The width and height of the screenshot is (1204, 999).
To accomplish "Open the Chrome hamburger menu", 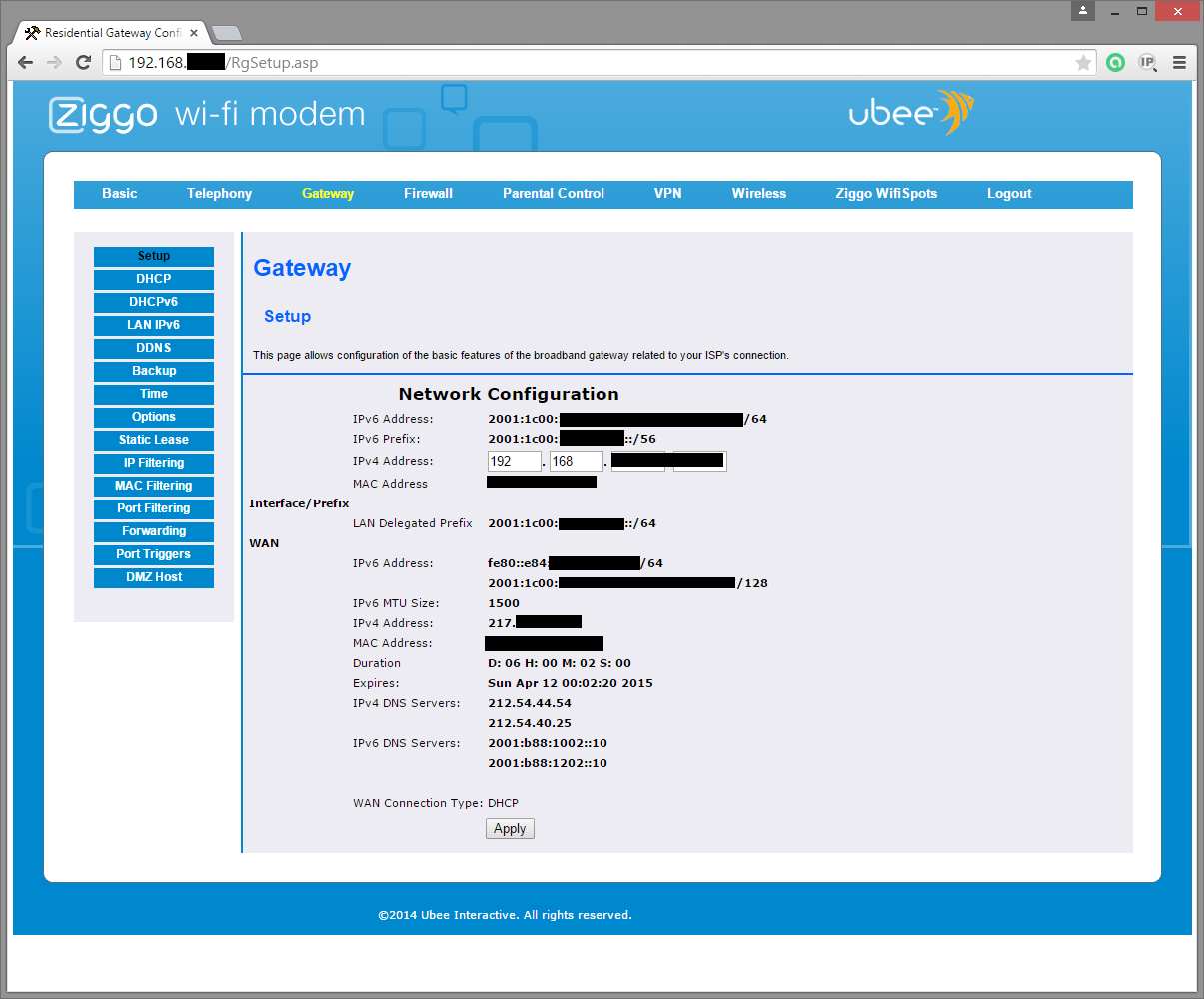I will coord(1179,63).
